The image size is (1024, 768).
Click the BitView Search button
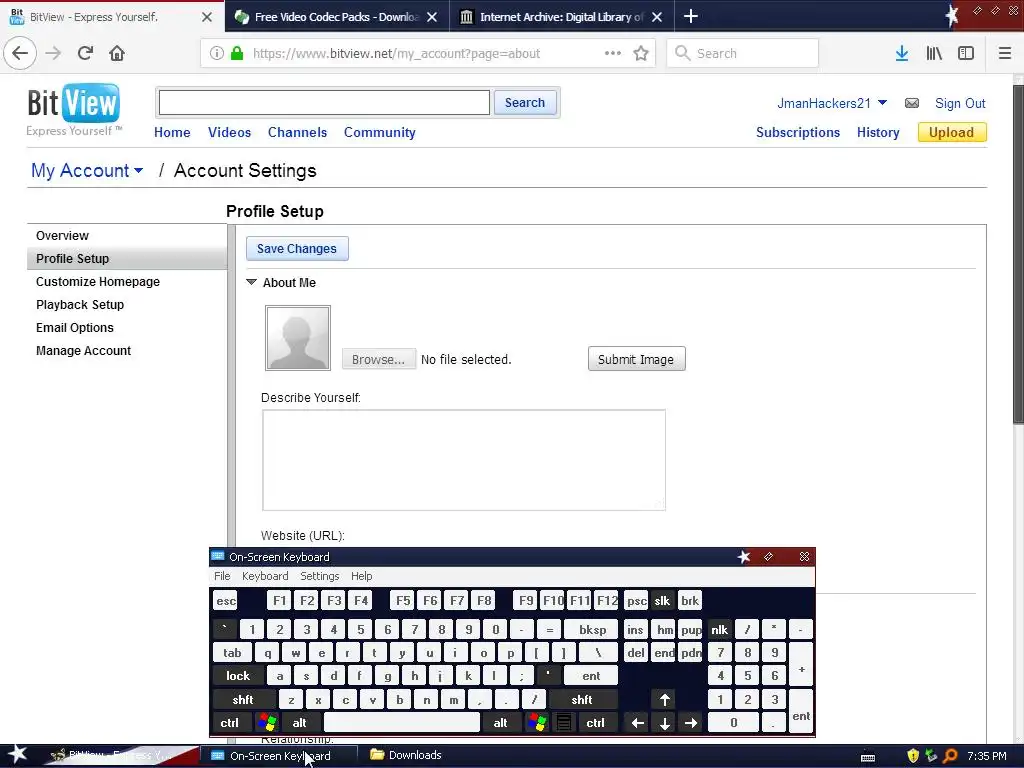[x=524, y=103]
